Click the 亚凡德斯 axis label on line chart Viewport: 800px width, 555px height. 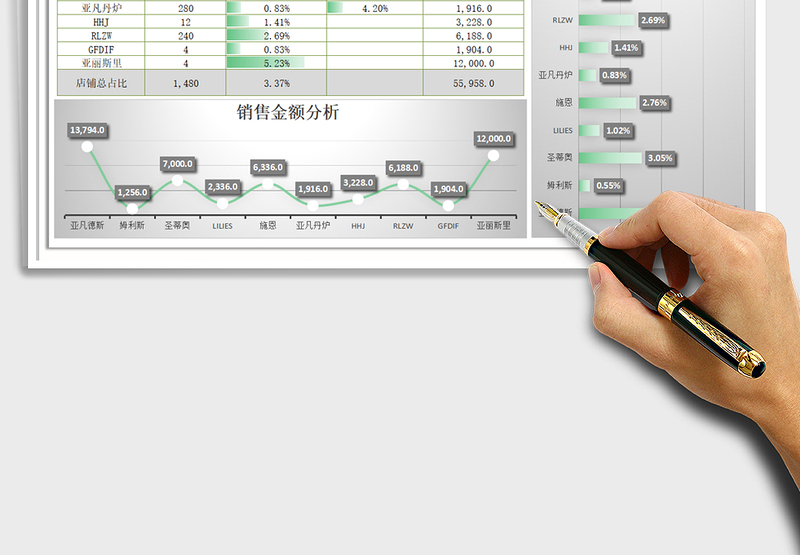click(x=87, y=225)
